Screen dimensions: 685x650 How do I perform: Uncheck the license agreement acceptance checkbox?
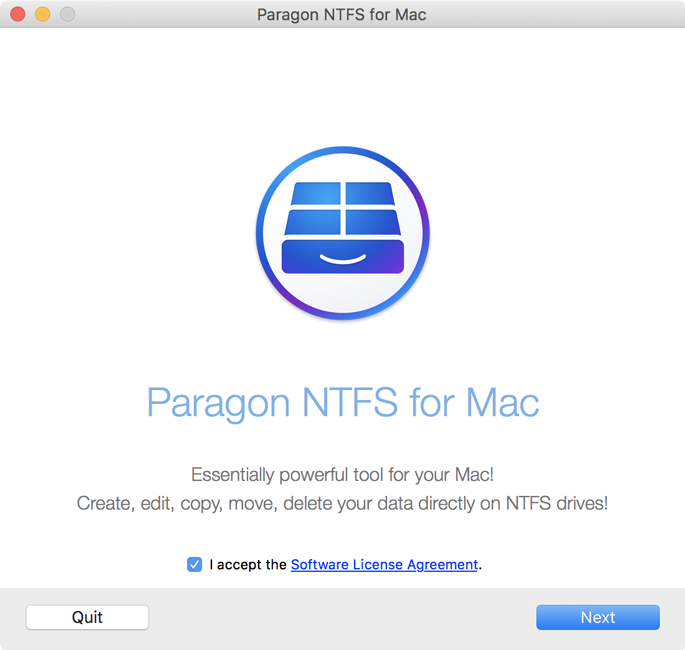[x=194, y=564]
